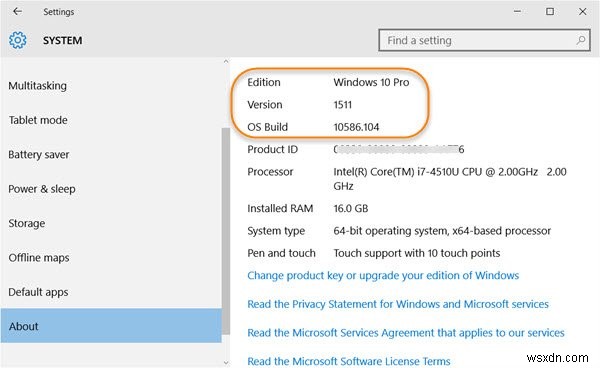Click the Edition label
600x368 pixels.
[x=264, y=82]
